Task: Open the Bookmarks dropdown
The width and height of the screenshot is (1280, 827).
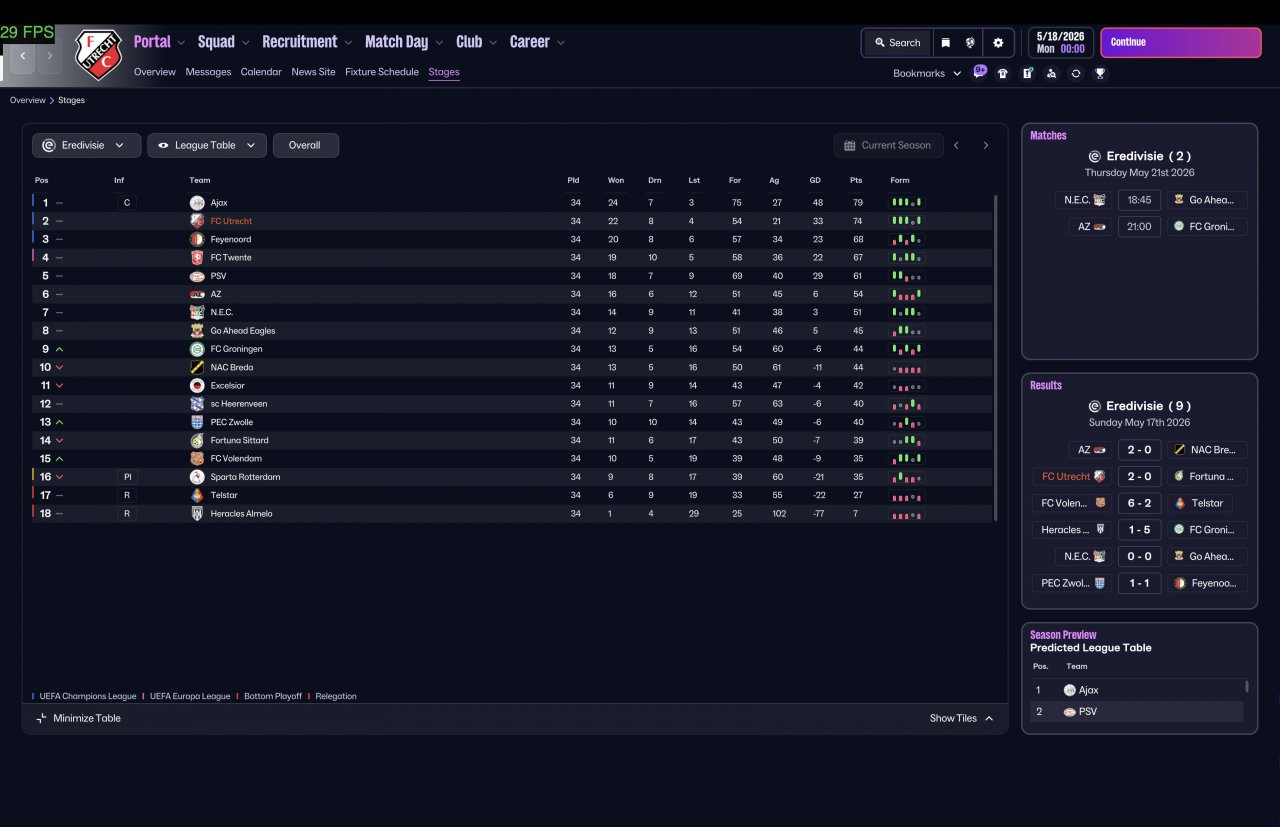Action: point(927,73)
